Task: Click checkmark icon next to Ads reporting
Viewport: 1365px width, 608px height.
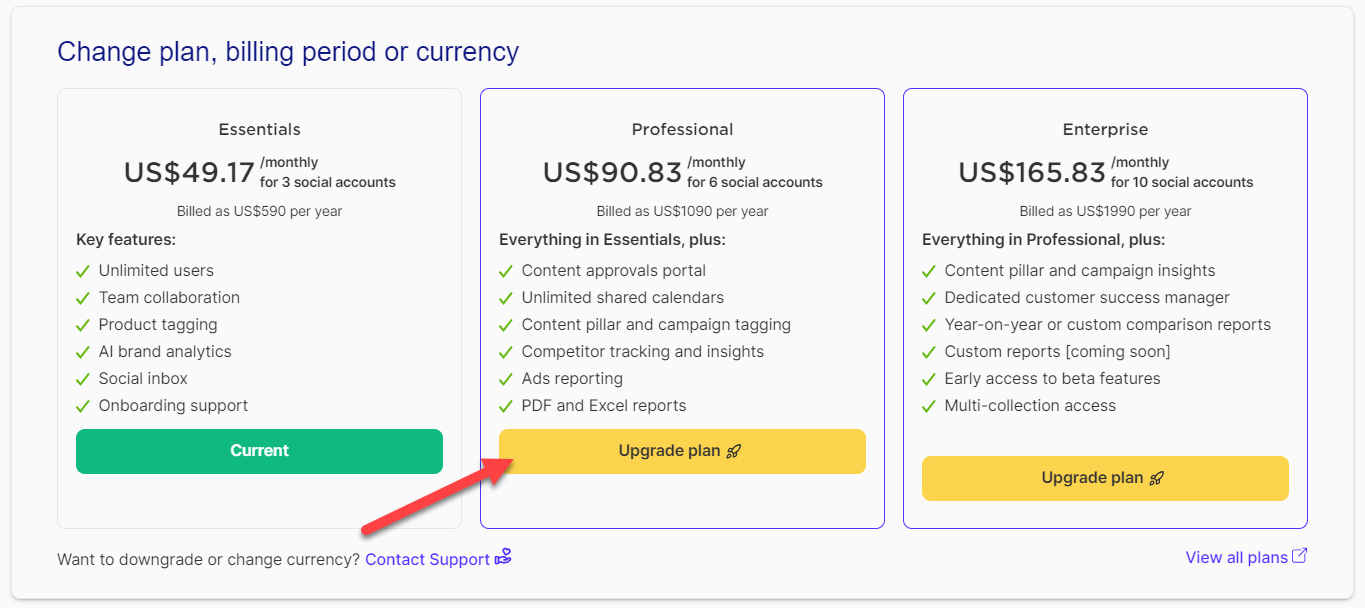Action: coord(506,379)
